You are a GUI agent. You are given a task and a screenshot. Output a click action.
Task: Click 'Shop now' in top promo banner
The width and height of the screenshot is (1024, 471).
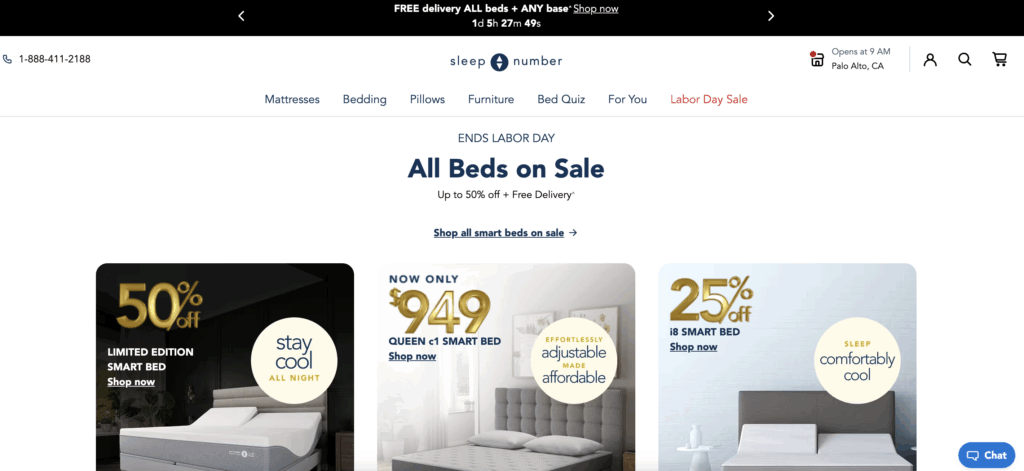pos(596,8)
